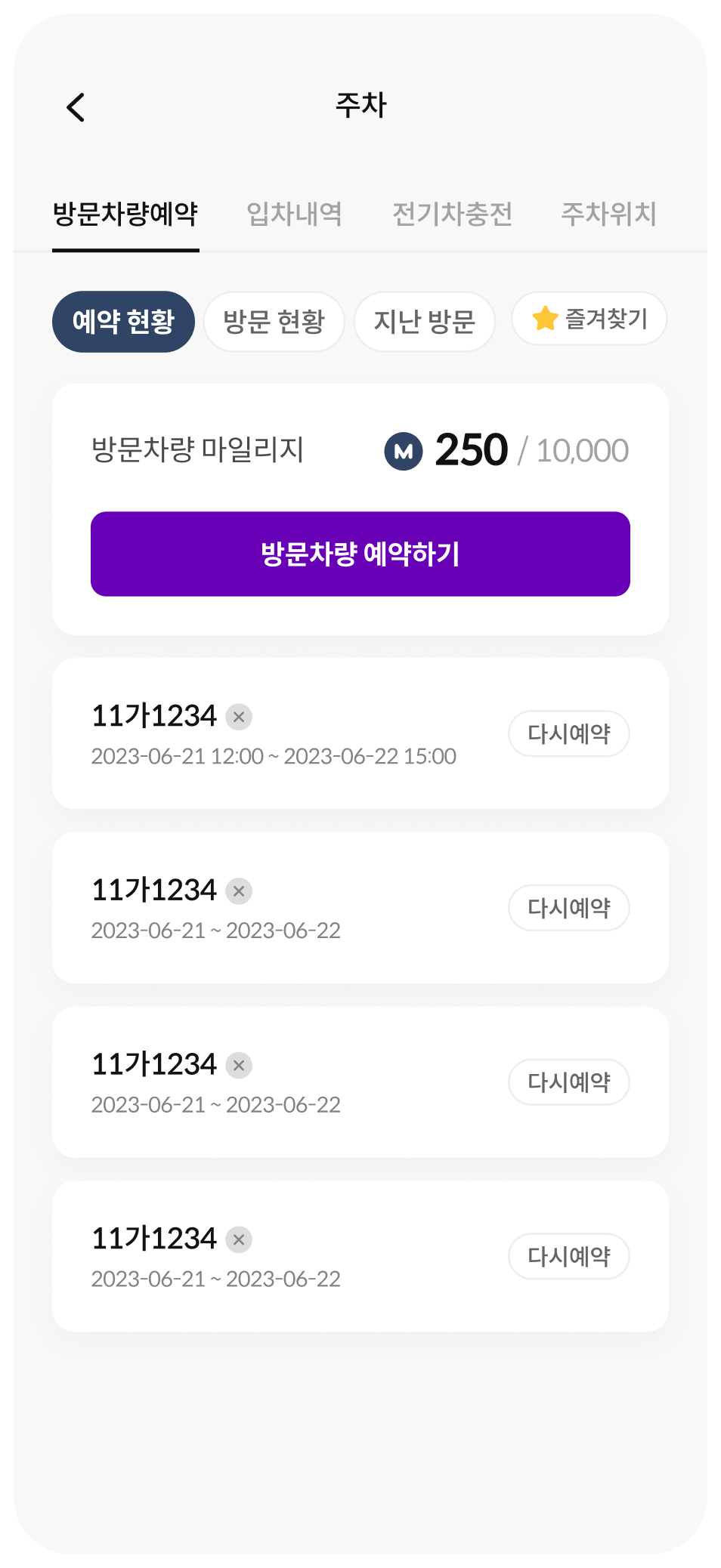
Task: Click 다시예약 on the first reservation
Action: pyautogui.click(x=568, y=733)
